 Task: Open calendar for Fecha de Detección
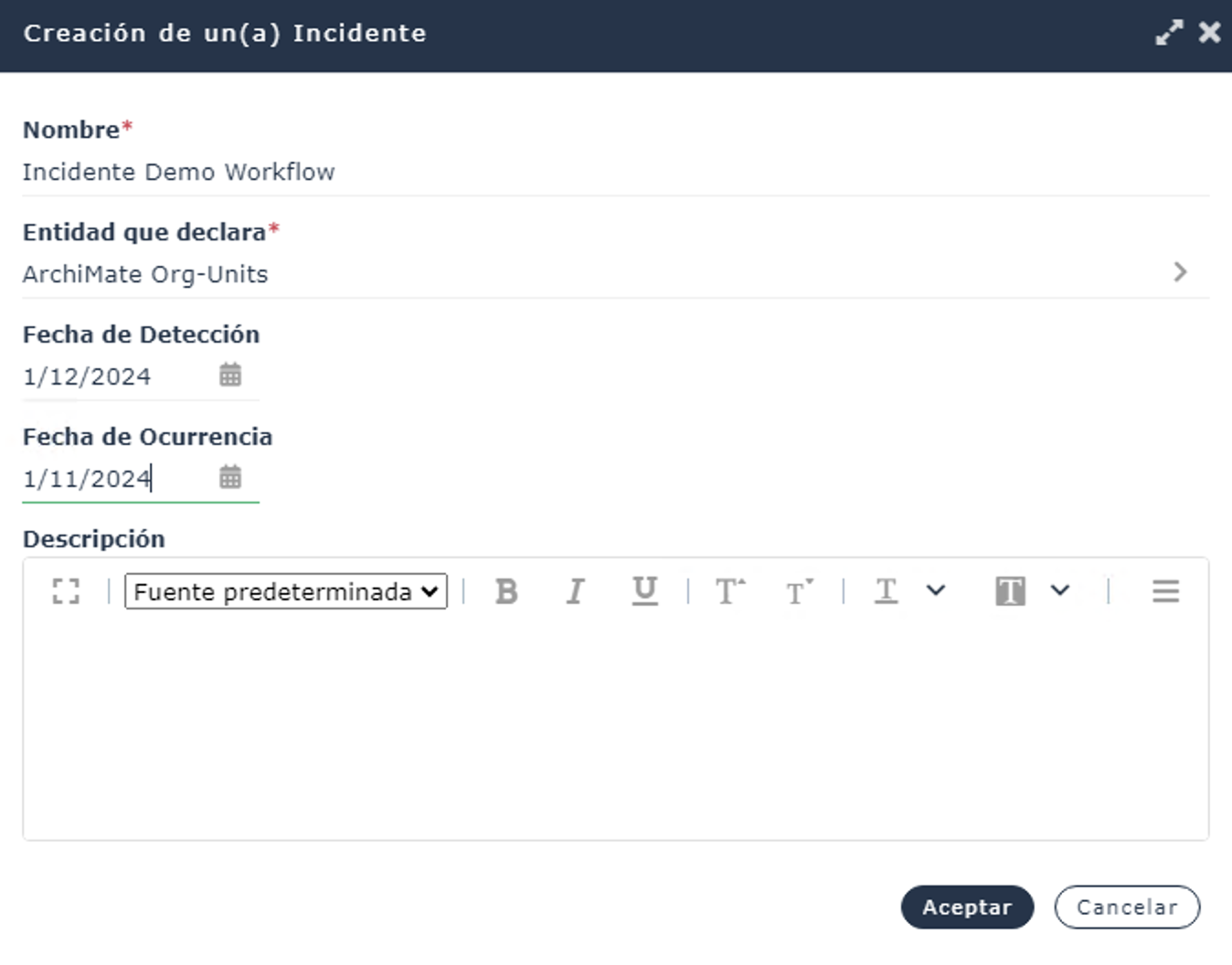tap(230, 375)
